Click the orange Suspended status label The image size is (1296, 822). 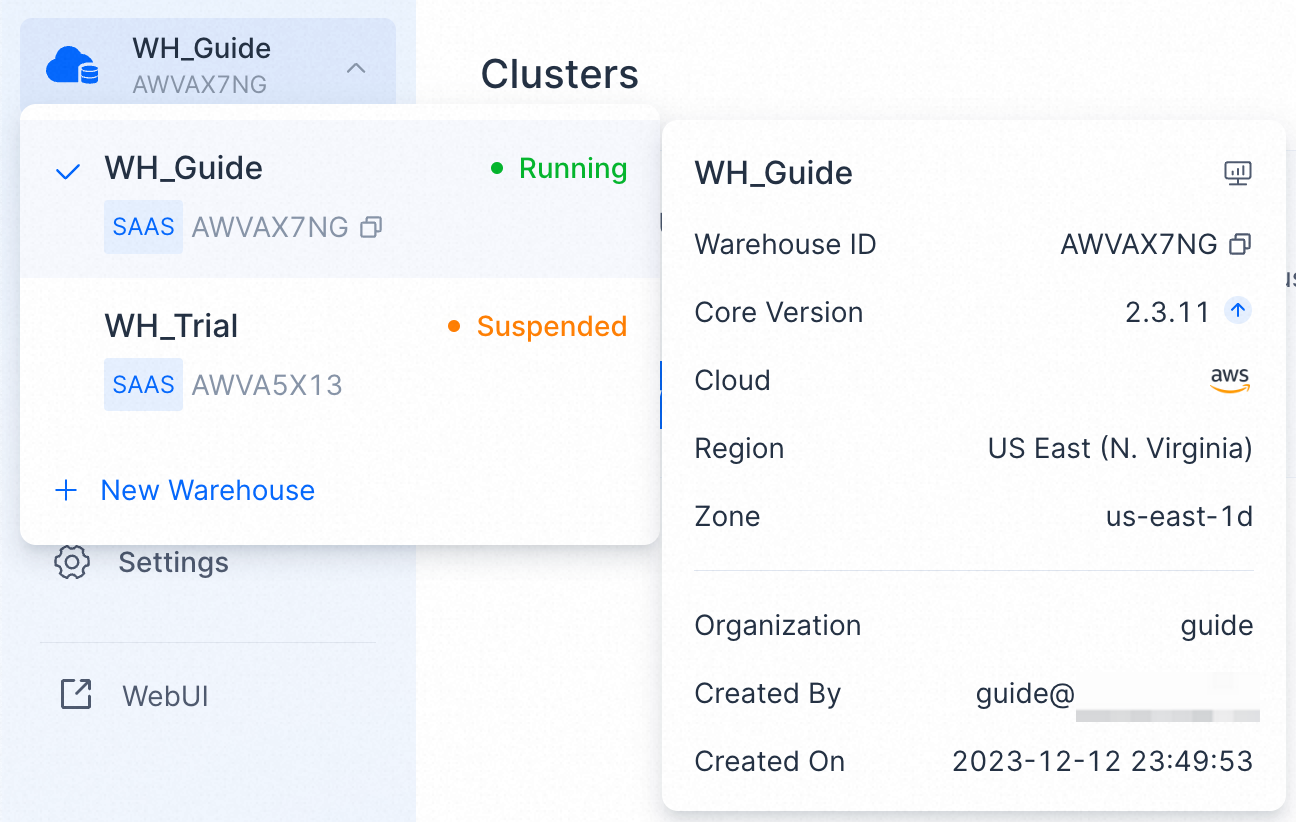pos(551,326)
